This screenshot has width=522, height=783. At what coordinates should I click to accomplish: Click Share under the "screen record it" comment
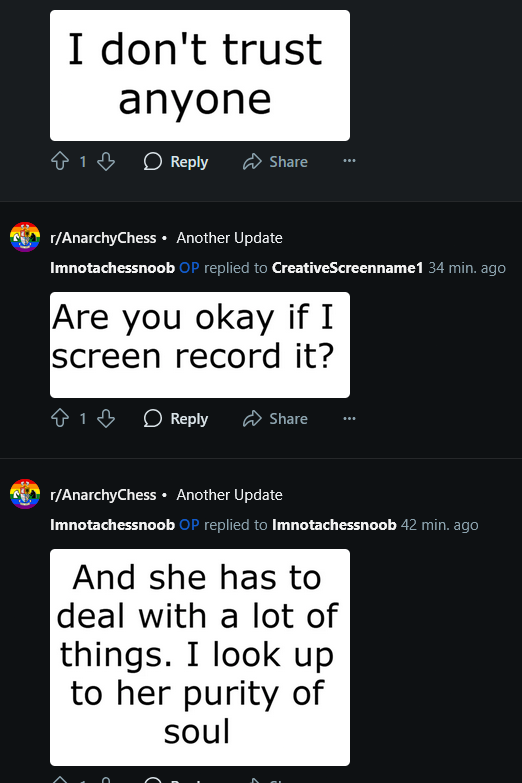pos(275,418)
